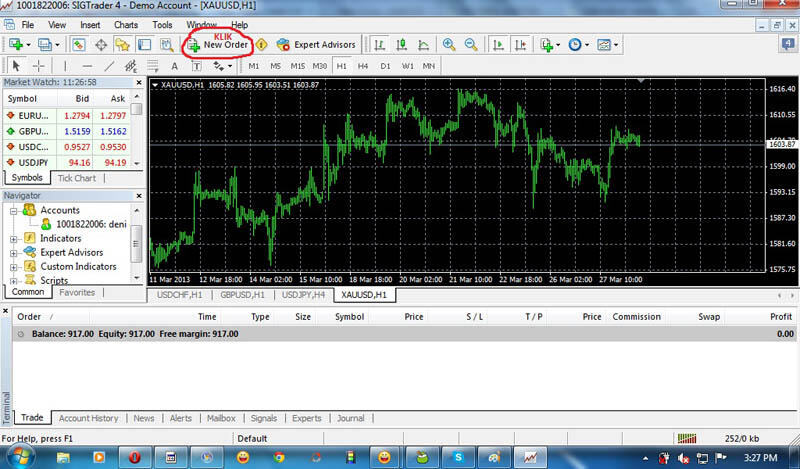The image size is (800, 469).
Task: Set timeframe to H4
Action: pyautogui.click(x=363, y=66)
